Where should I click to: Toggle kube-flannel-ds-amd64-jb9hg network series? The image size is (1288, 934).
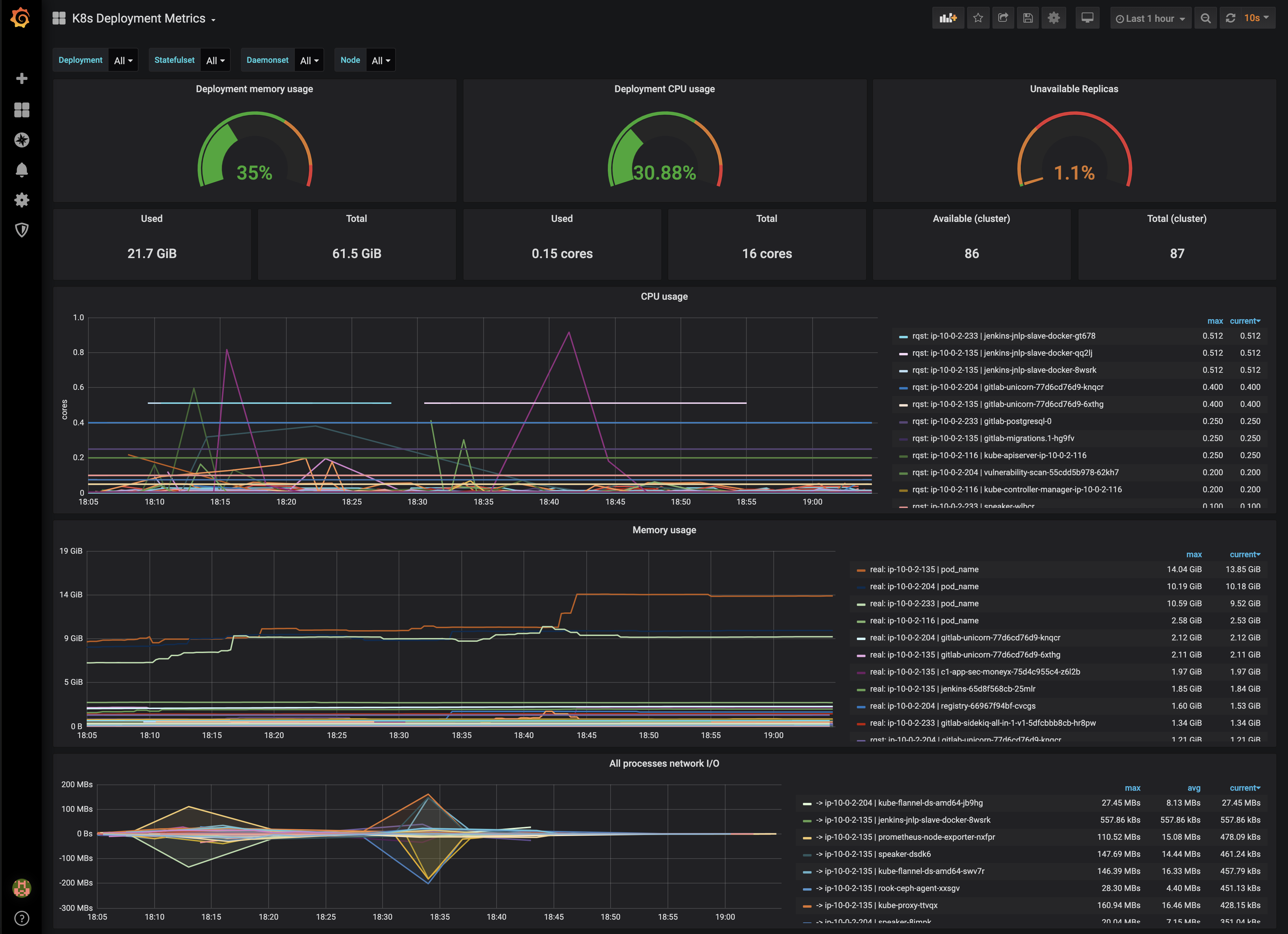899,803
